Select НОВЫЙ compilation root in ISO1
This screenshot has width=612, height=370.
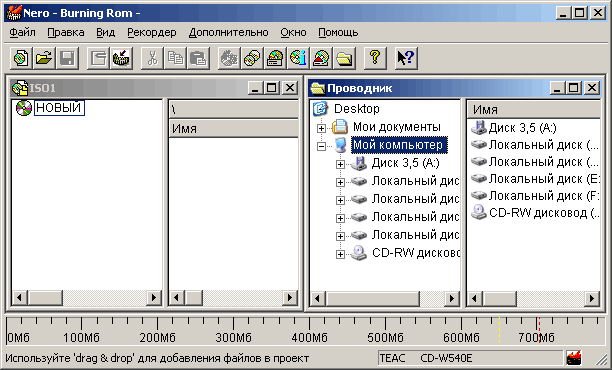pyautogui.click(x=59, y=108)
